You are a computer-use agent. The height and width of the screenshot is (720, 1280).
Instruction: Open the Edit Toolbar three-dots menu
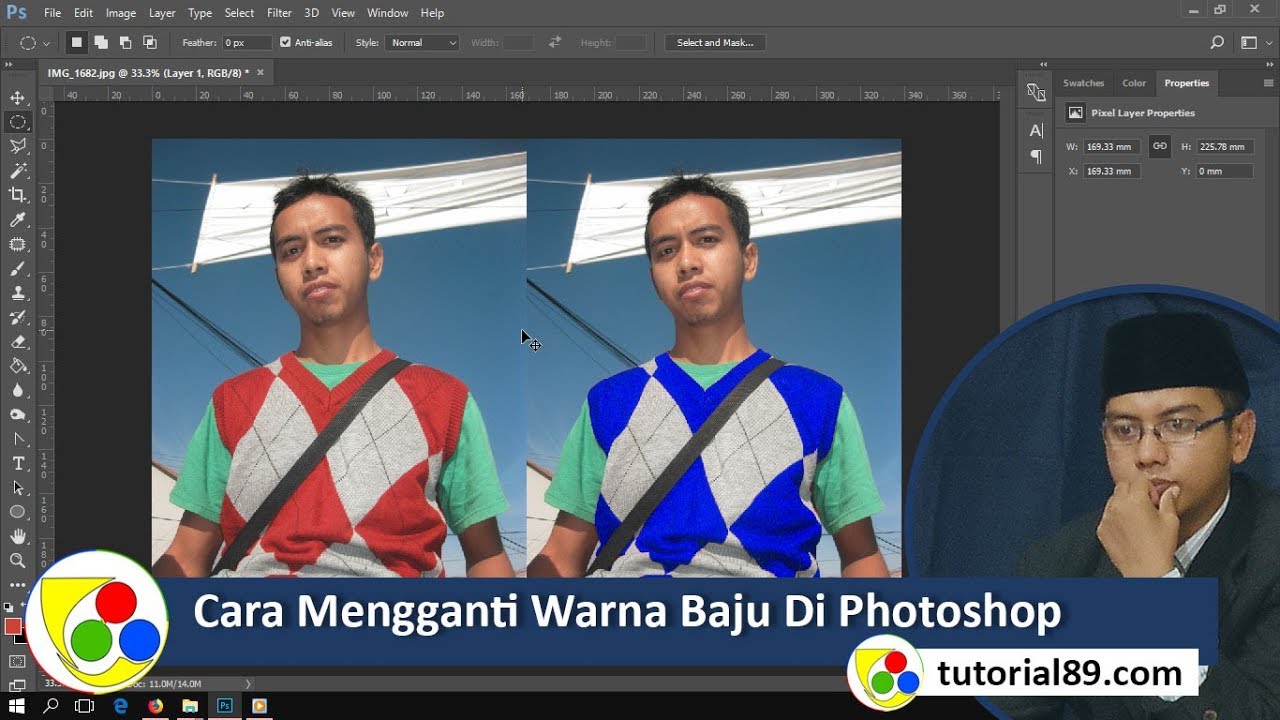click(18, 585)
